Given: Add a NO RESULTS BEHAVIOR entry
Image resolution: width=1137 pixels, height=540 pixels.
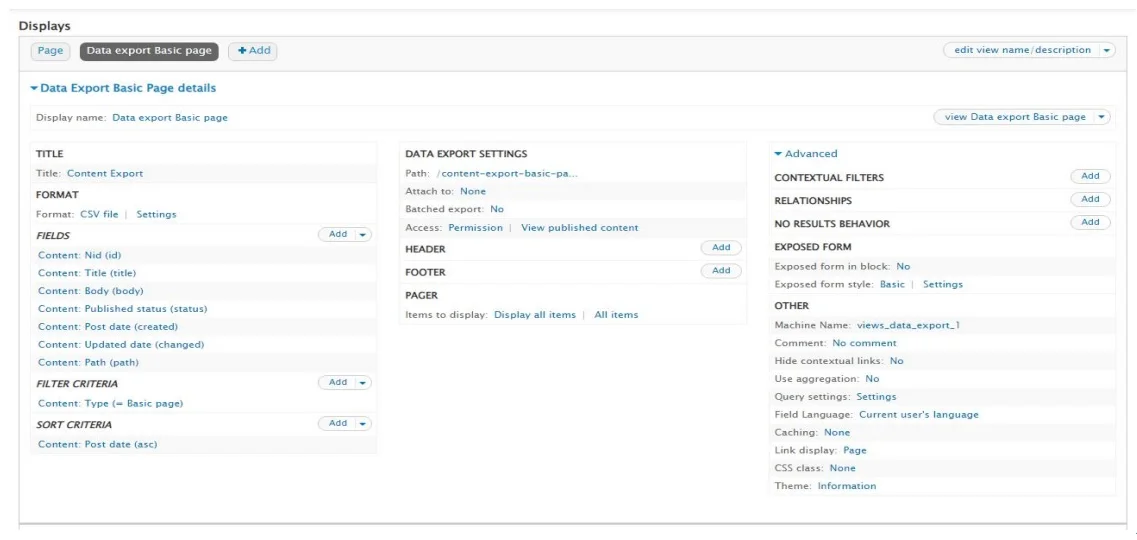Looking at the screenshot, I should tap(1091, 223).
